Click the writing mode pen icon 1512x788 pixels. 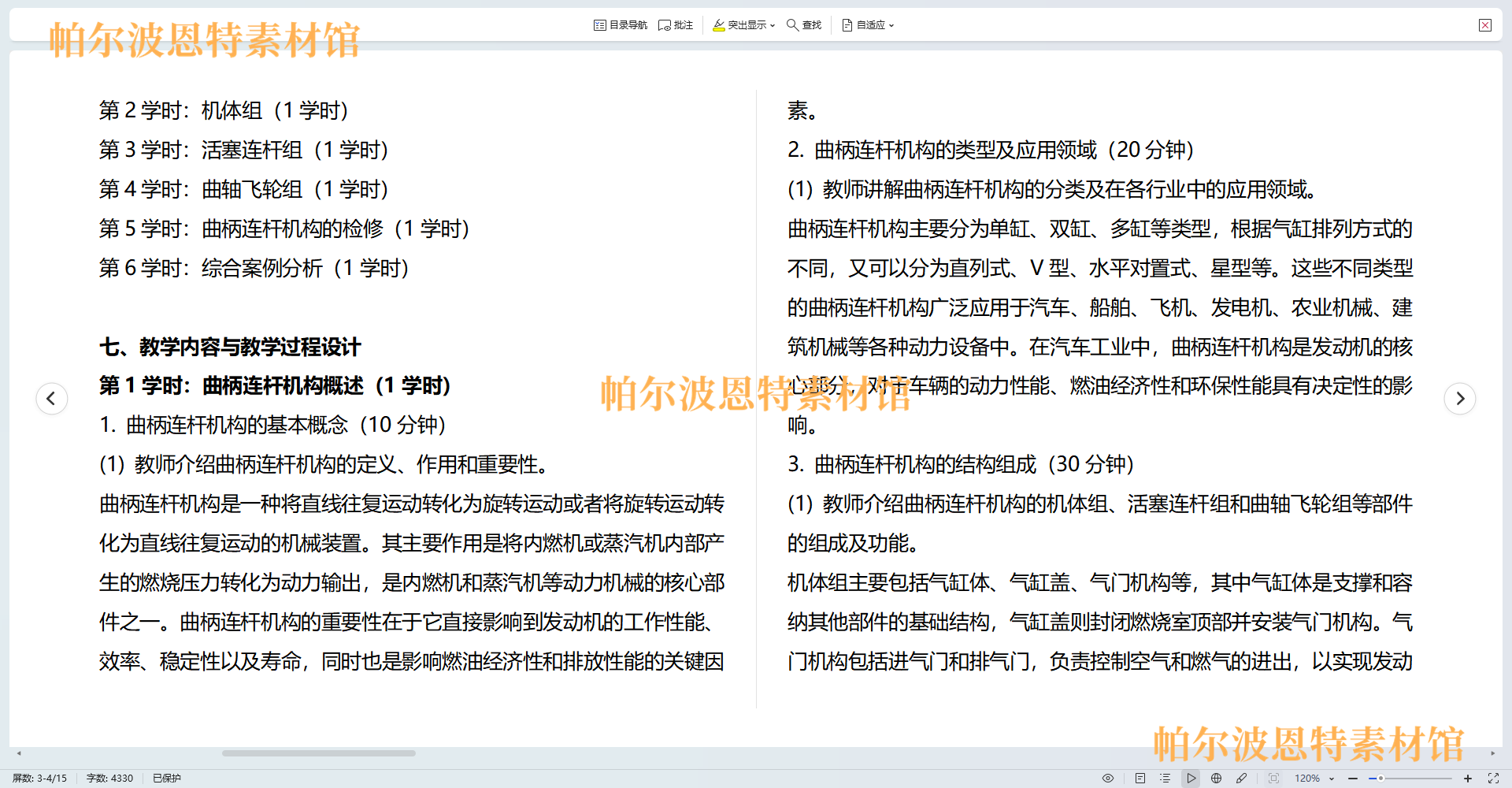1242,778
